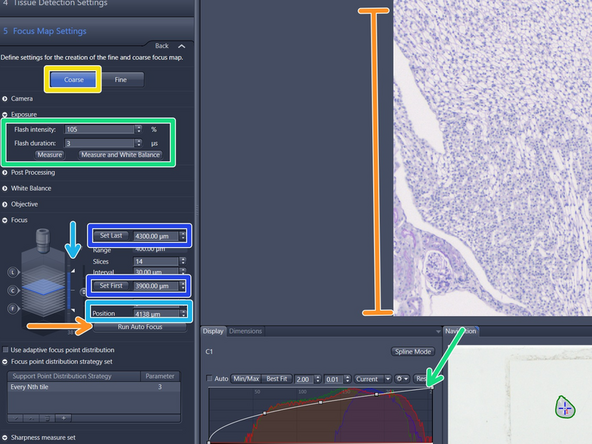
Task: Click Measure and White Balance button
Action: click(120, 155)
